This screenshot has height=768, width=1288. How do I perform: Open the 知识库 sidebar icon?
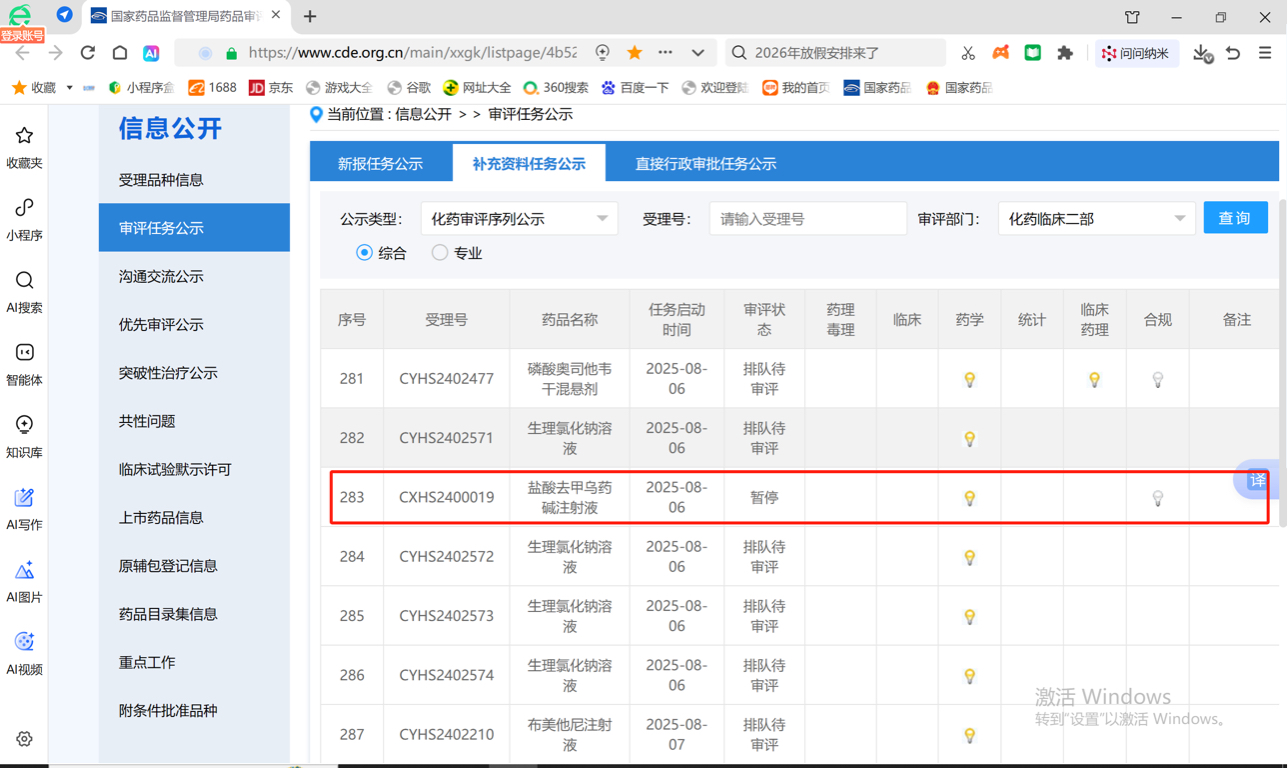pyautogui.click(x=24, y=436)
